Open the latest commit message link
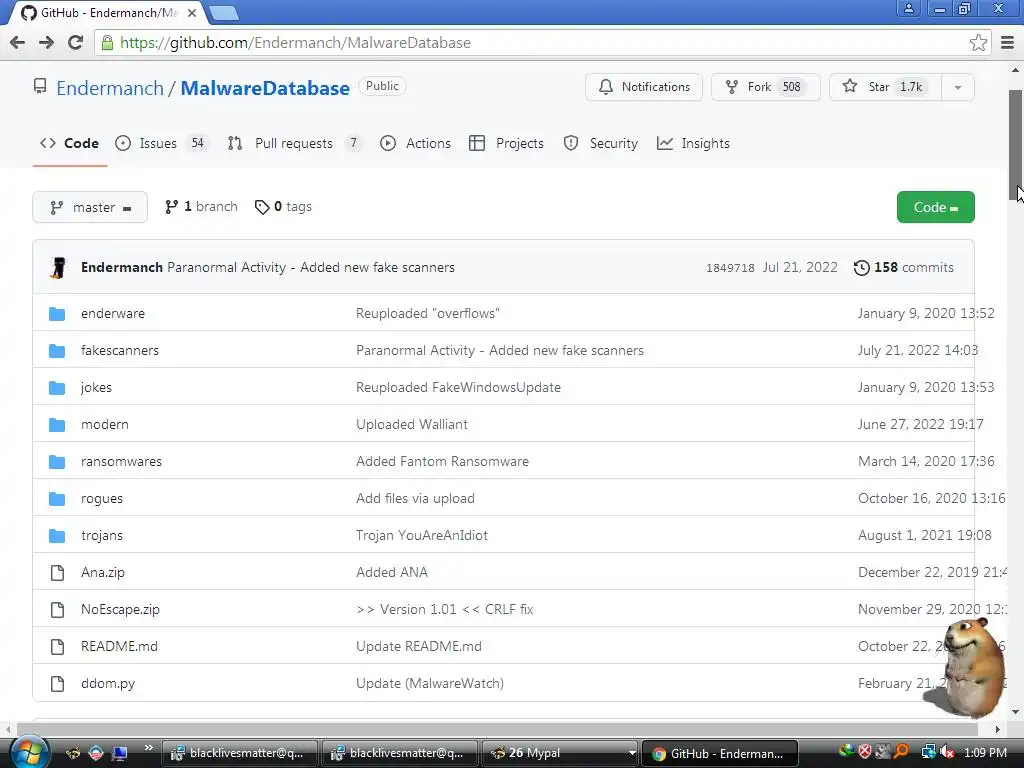The image size is (1024, 768). point(311,268)
